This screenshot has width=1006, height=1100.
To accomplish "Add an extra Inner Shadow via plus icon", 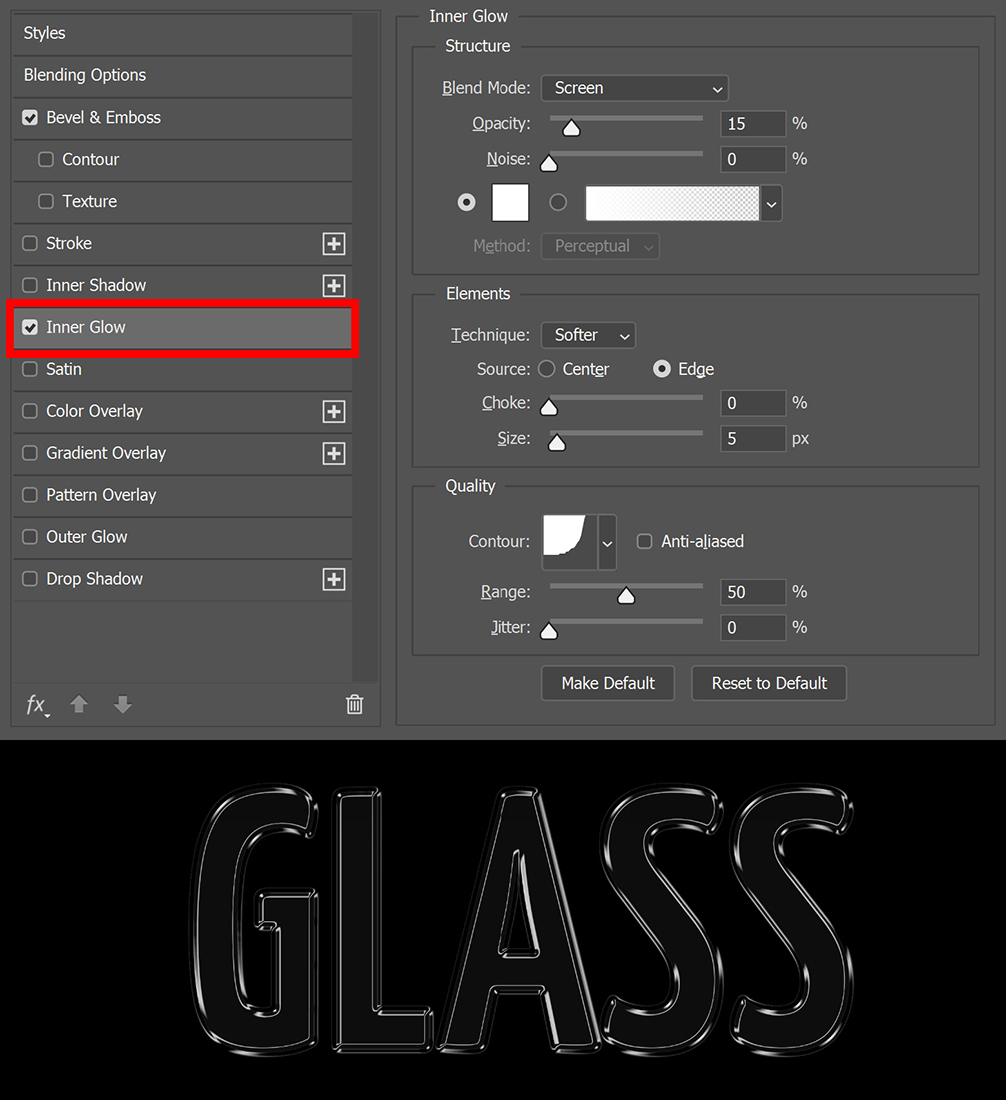I will (x=334, y=285).
